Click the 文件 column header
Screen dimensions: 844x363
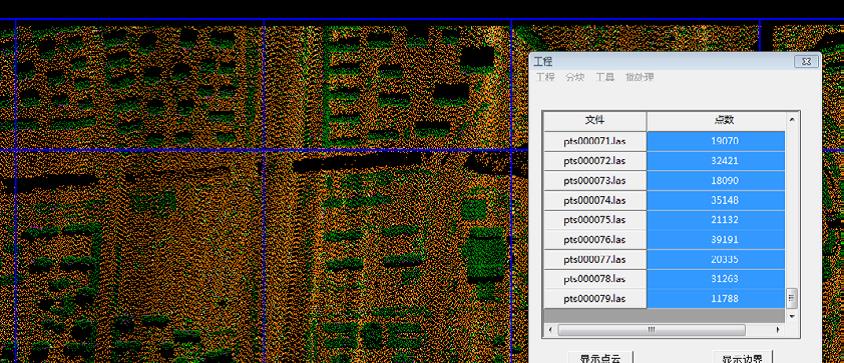[595, 121]
